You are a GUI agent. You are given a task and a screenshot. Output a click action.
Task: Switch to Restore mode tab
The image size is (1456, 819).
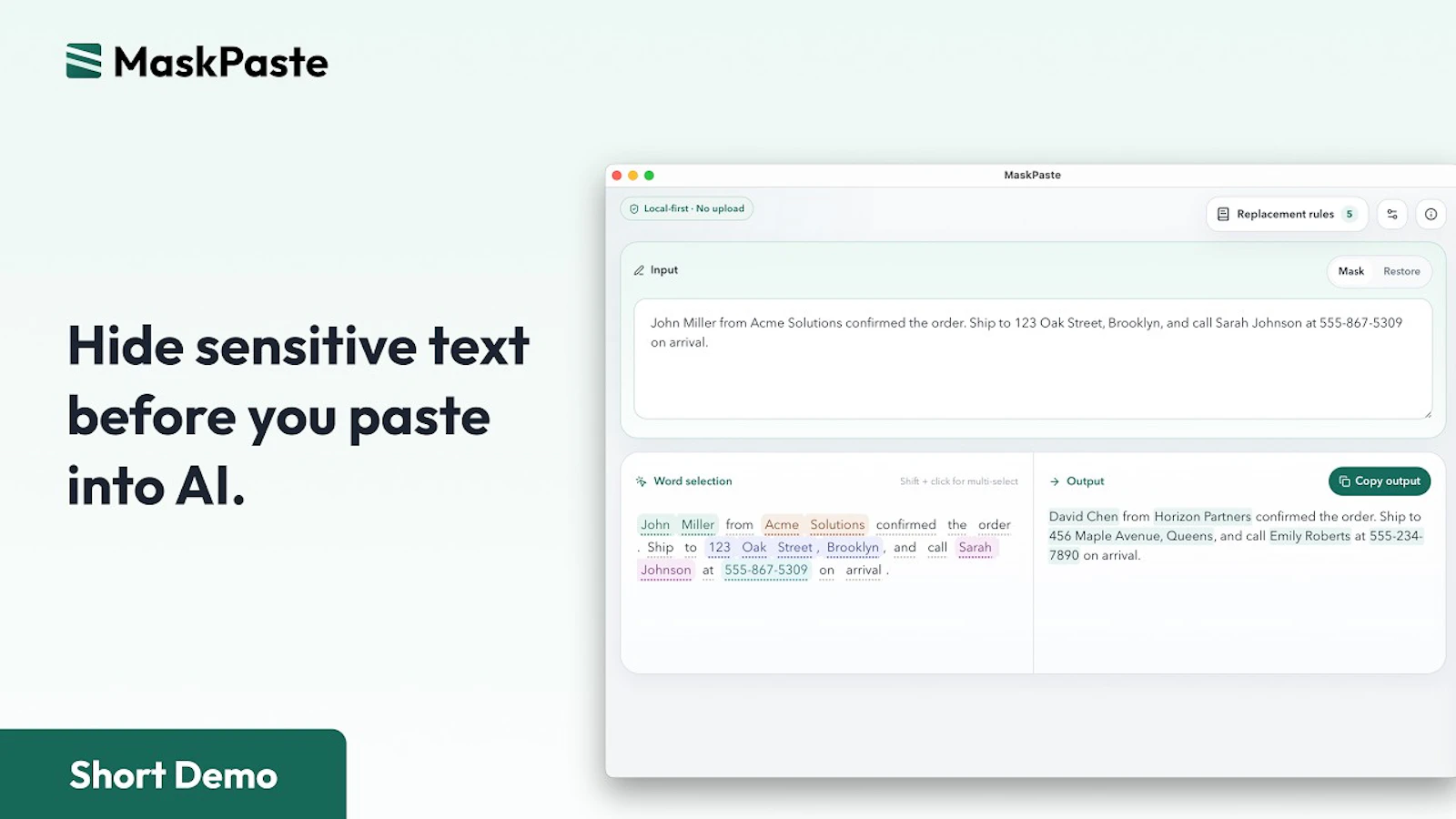(x=1401, y=271)
